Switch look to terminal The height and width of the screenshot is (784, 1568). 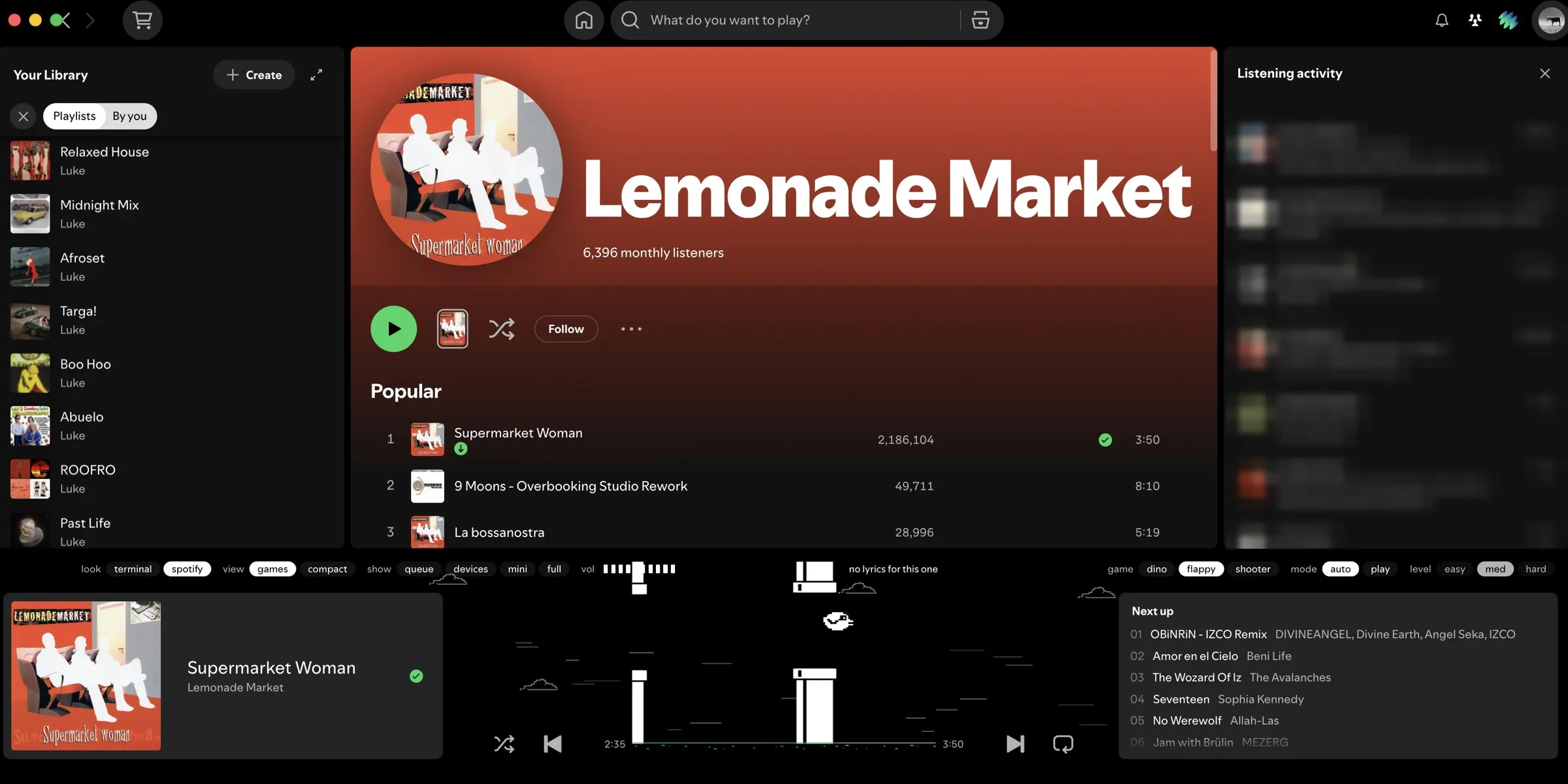pos(133,569)
